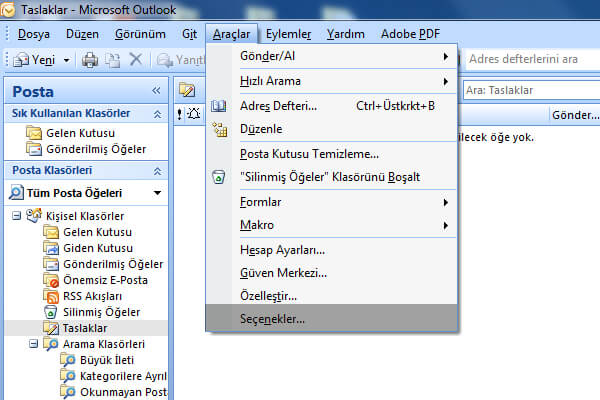The image size is (600, 400).
Task: Collapse Sık Kullanılan Klasörler section
Action: pyautogui.click(x=157, y=114)
